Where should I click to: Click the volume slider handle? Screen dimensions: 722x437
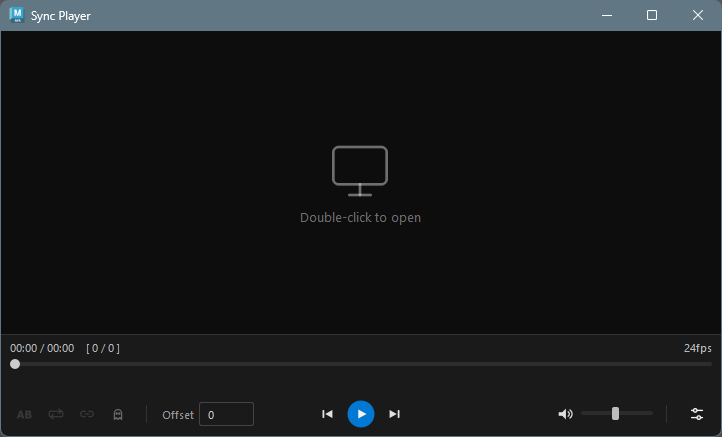click(615, 413)
